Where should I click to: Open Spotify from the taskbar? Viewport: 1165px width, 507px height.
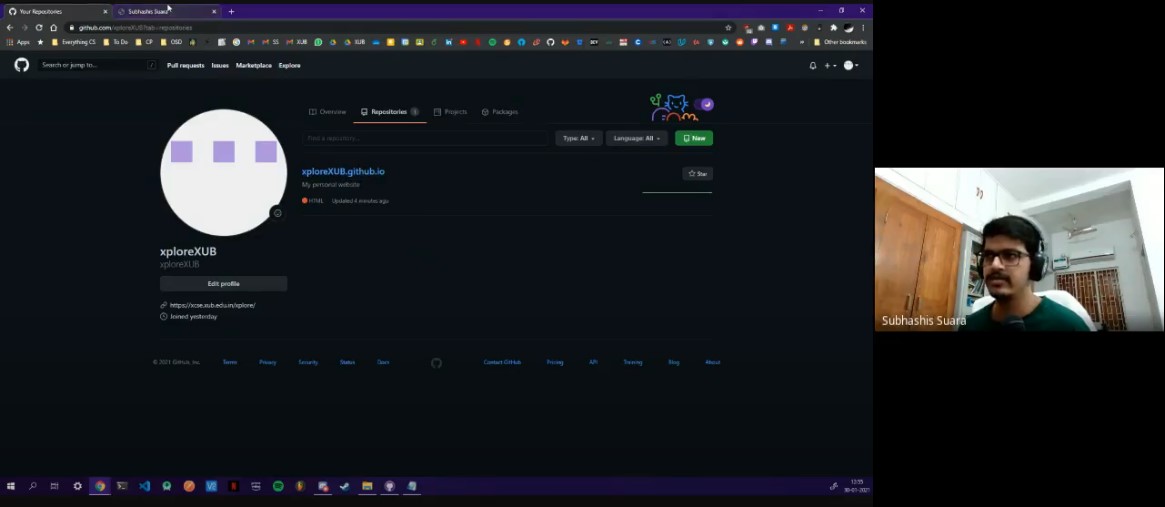pos(278,486)
